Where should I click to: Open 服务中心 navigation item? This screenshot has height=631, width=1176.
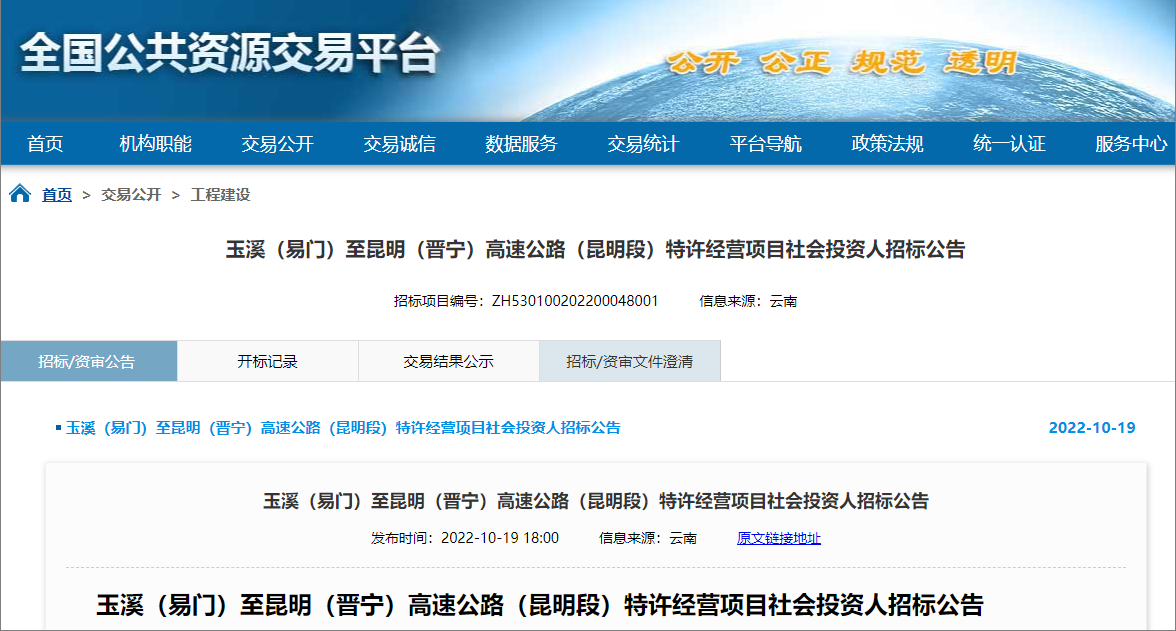1131,144
